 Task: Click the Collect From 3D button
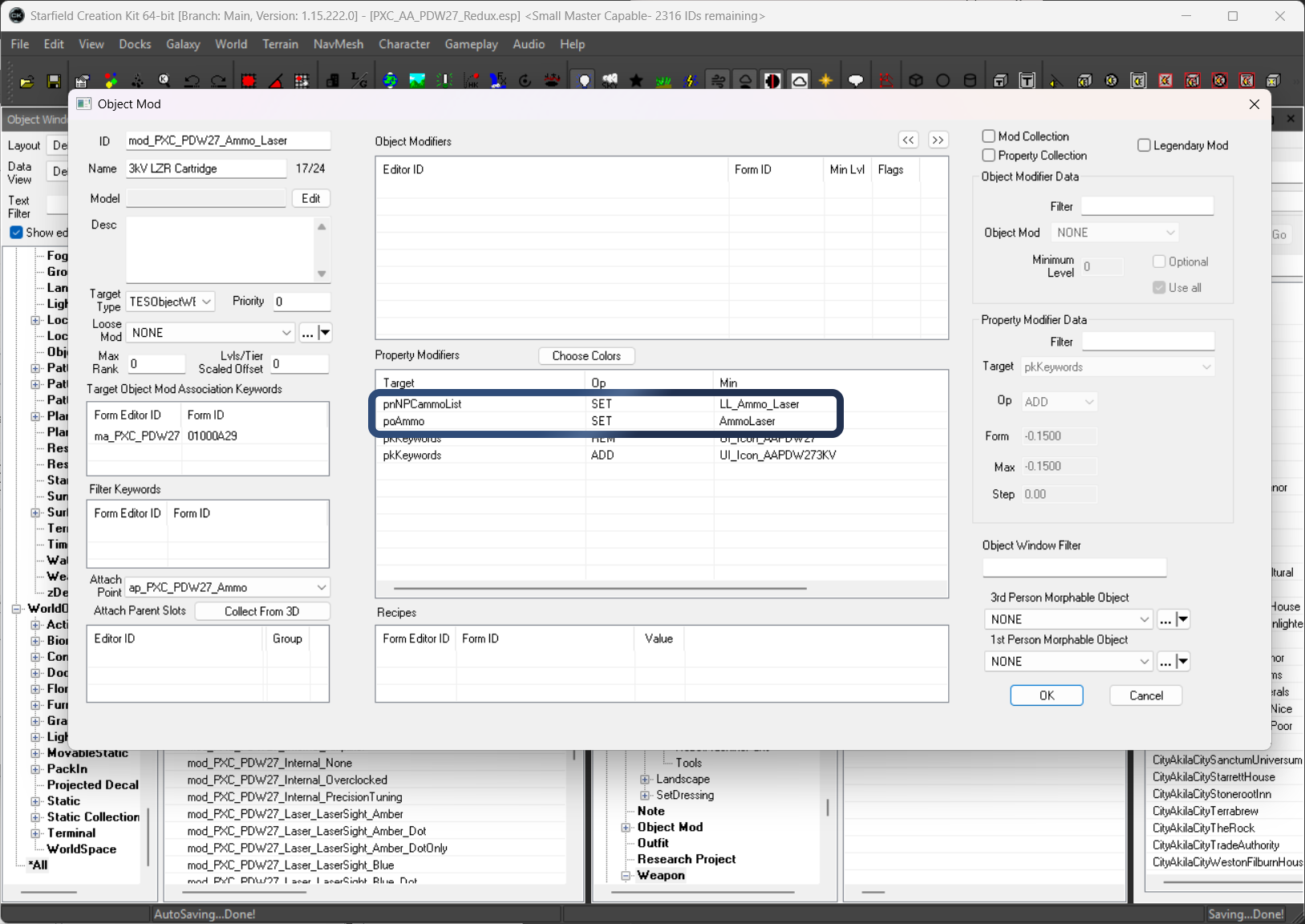point(262,611)
